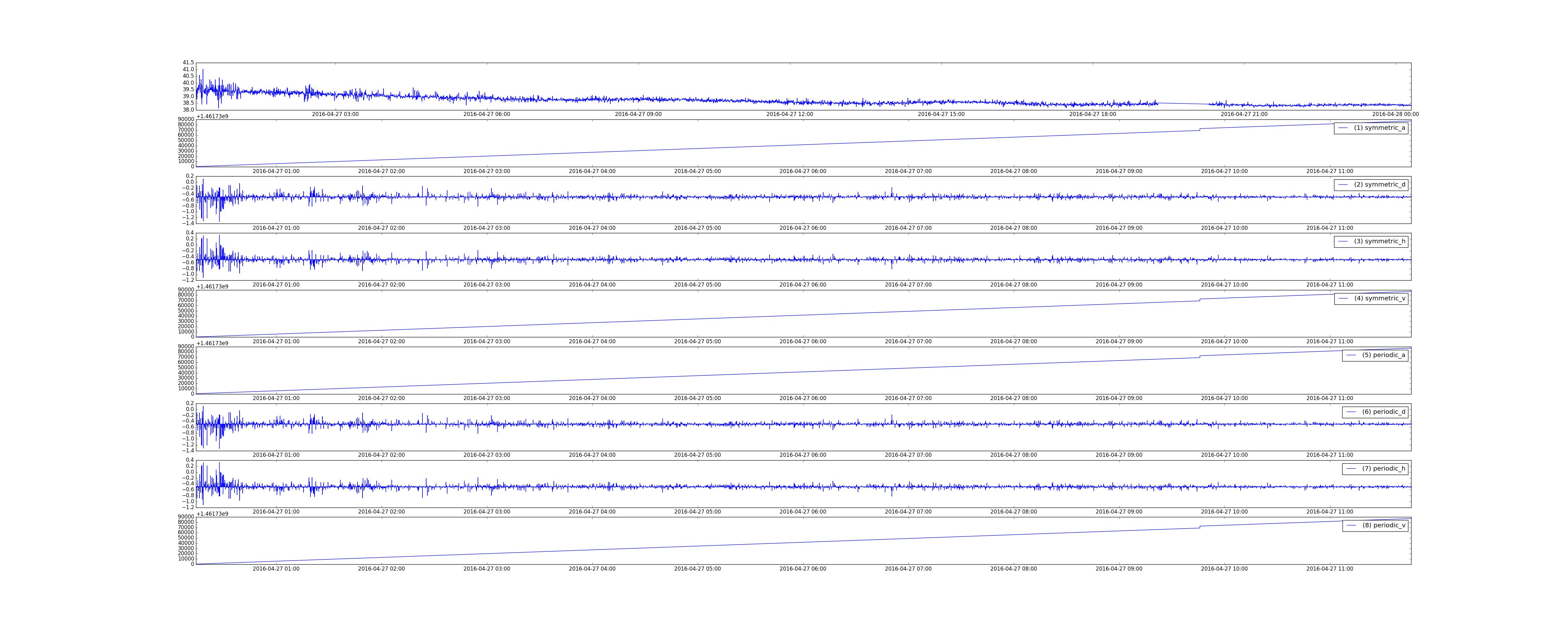Click blue line sample in periodic_v legend

(1351, 525)
